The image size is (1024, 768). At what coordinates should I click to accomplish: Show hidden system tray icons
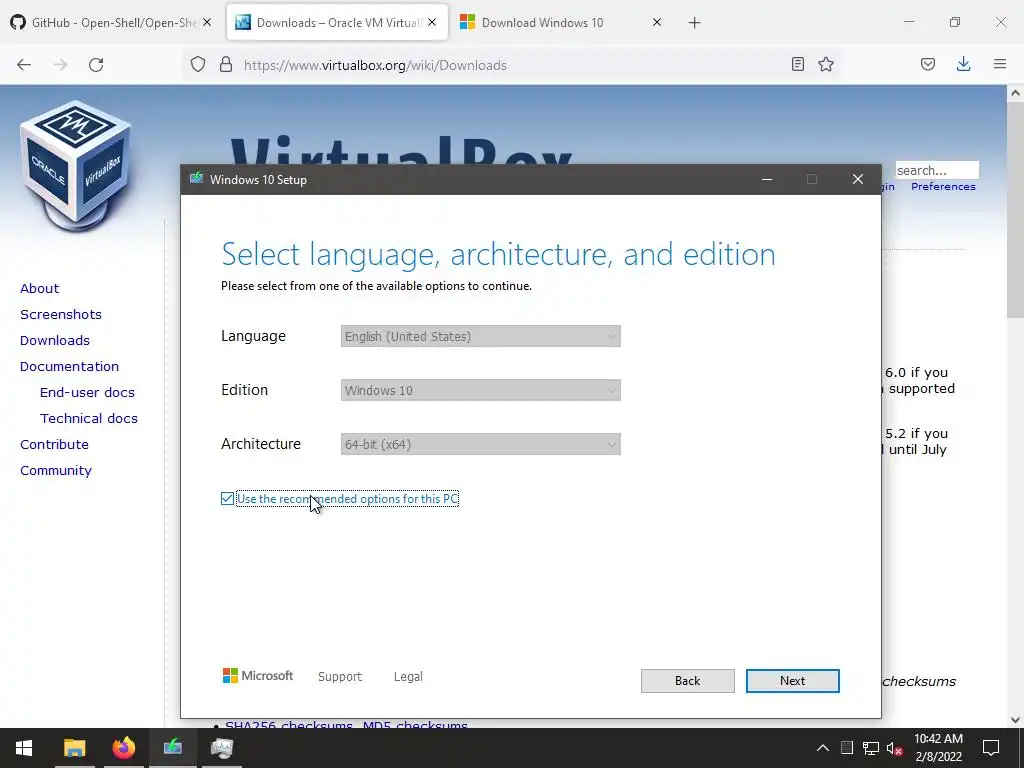pyautogui.click(x=823, y=748)
